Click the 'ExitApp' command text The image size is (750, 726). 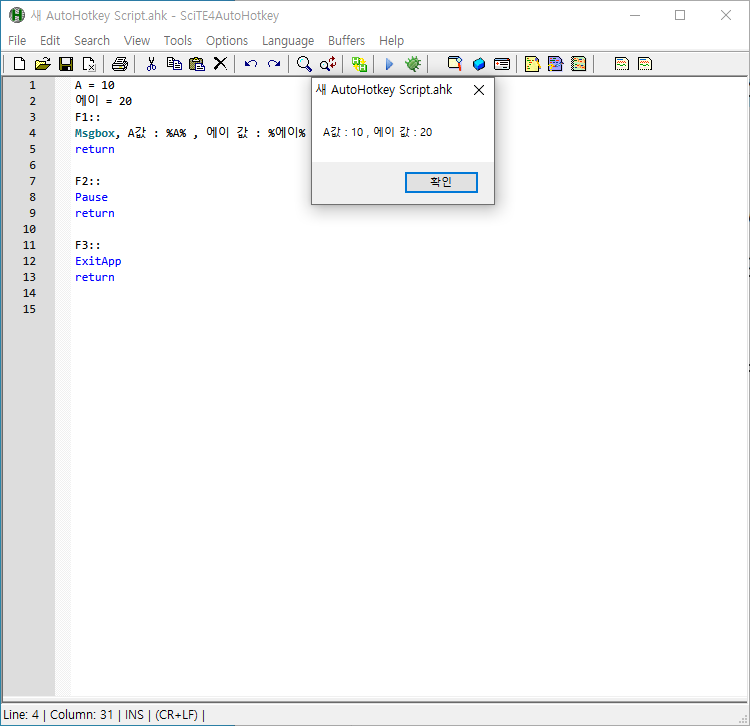[98, 261]
